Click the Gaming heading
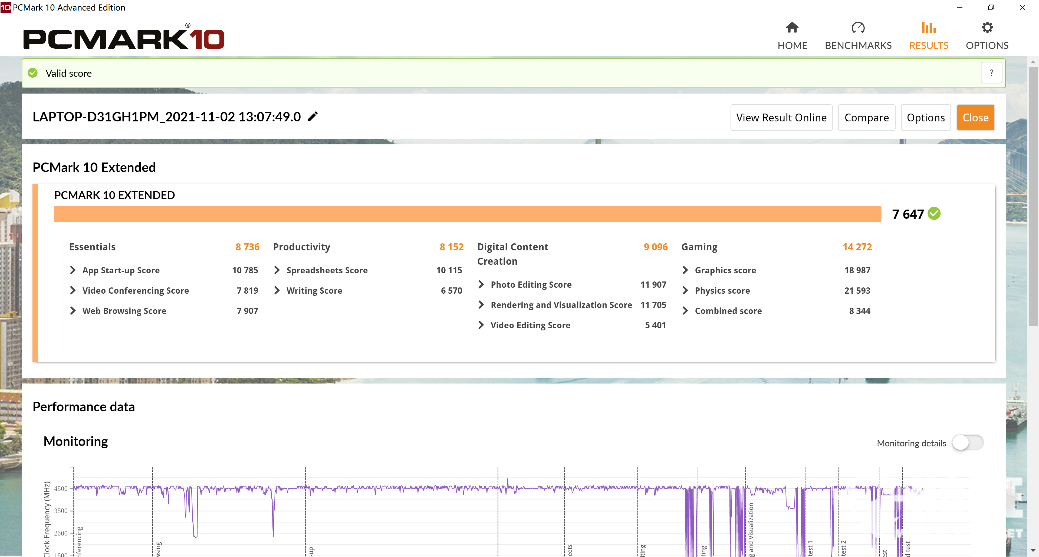 click(699, 246)
